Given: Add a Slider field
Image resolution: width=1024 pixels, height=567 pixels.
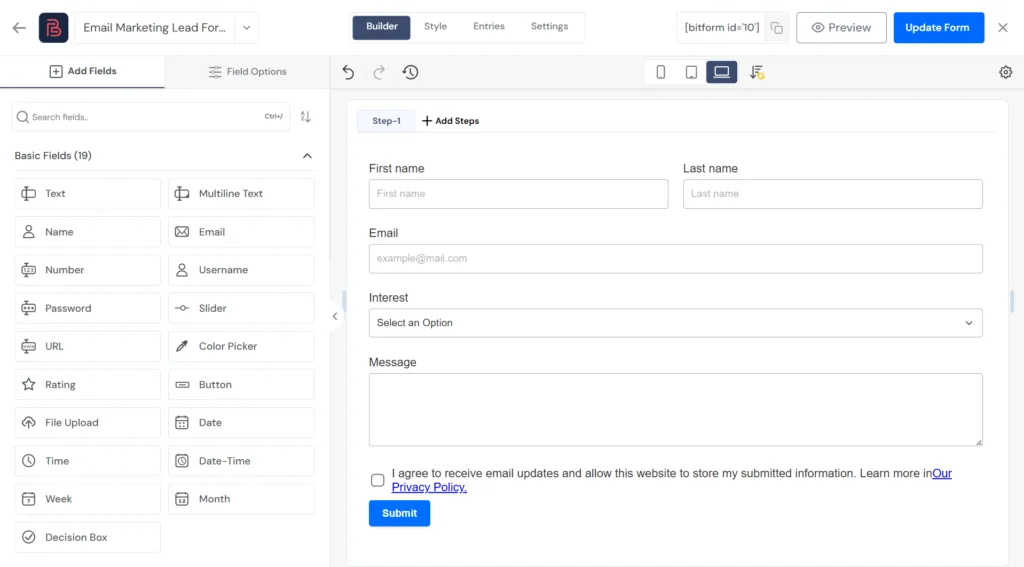Looking at the screenshot, I should [241, 308].
